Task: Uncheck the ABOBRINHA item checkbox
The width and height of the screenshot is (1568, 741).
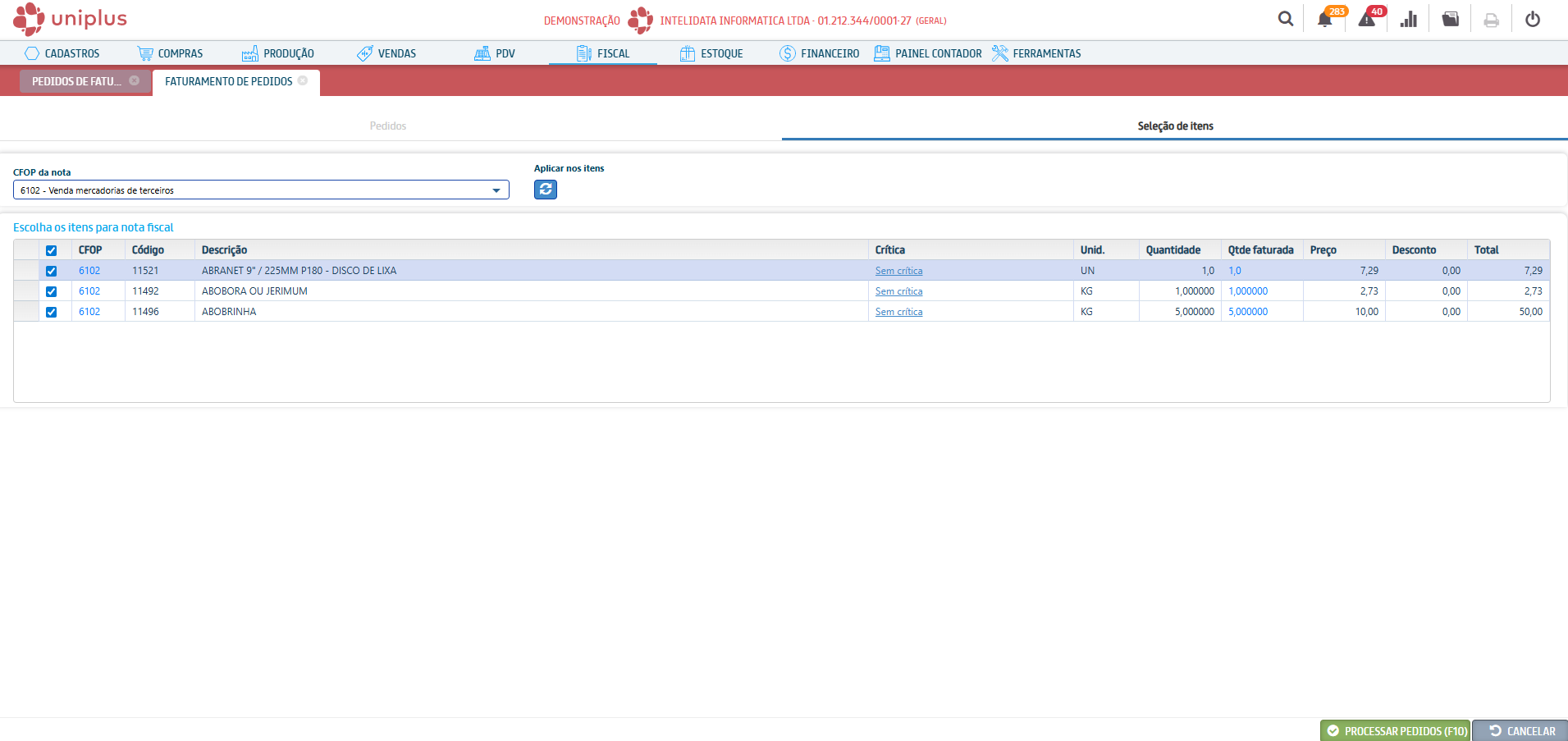Action: pos(52,312)
